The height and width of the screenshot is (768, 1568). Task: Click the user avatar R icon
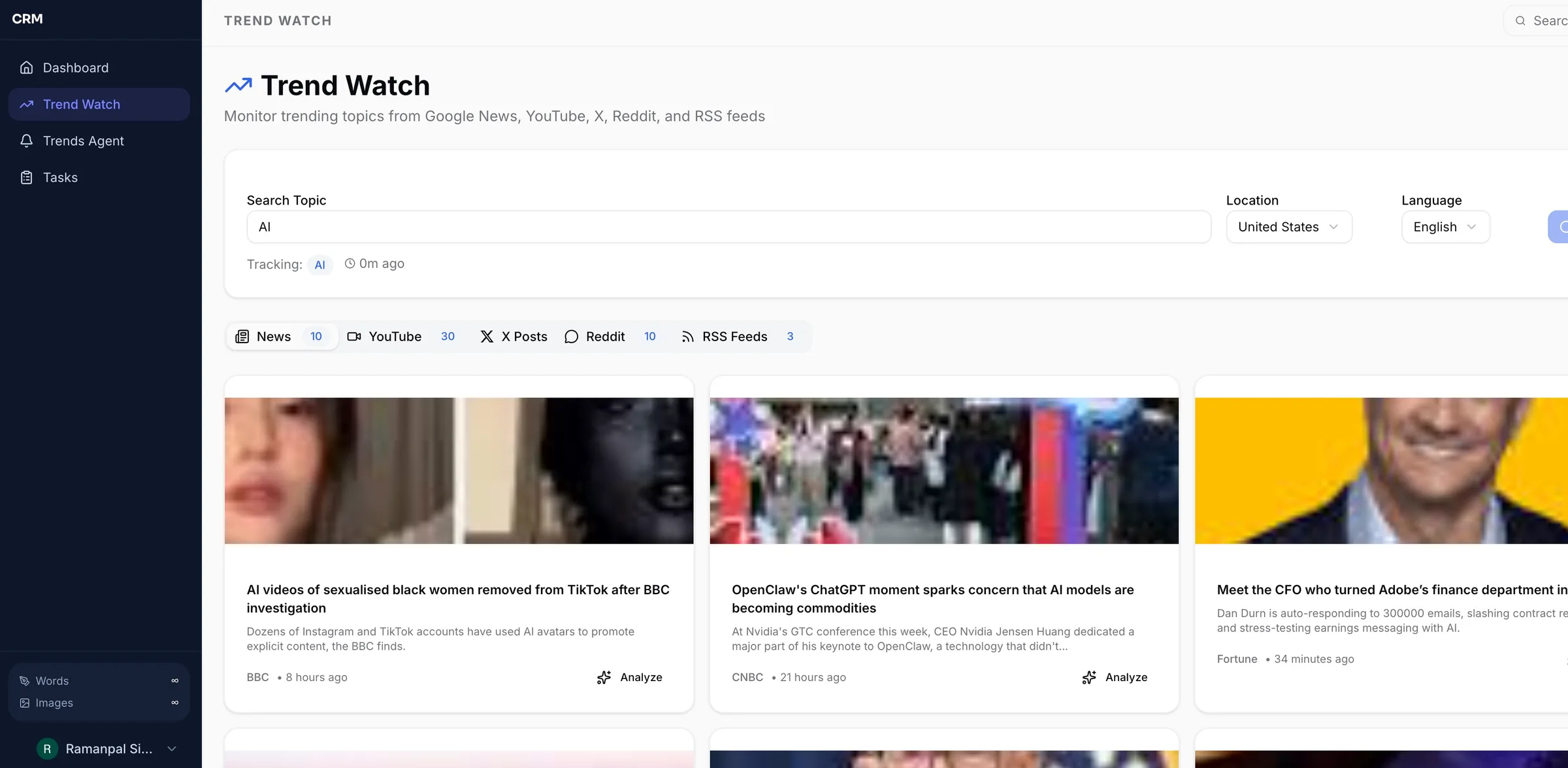tap(47, 748)
